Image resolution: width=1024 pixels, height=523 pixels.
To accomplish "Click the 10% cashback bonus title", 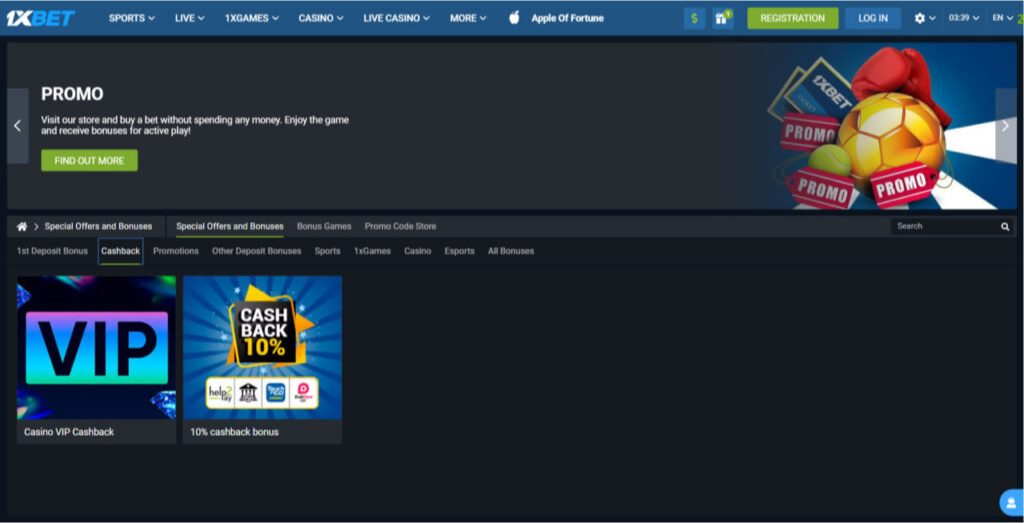I will tap(234, 432).
